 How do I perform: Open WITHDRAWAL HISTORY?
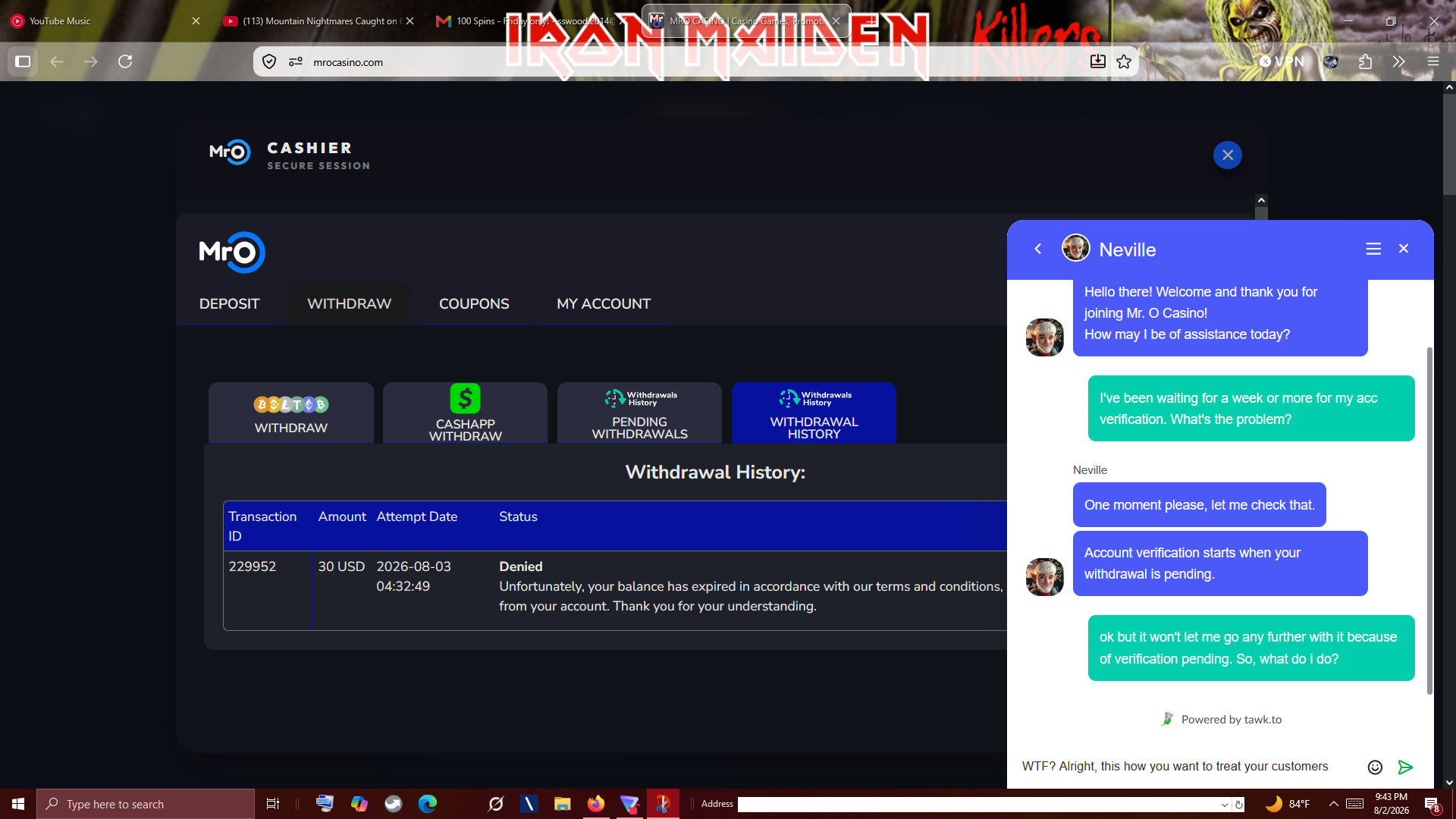click(814, 413)
